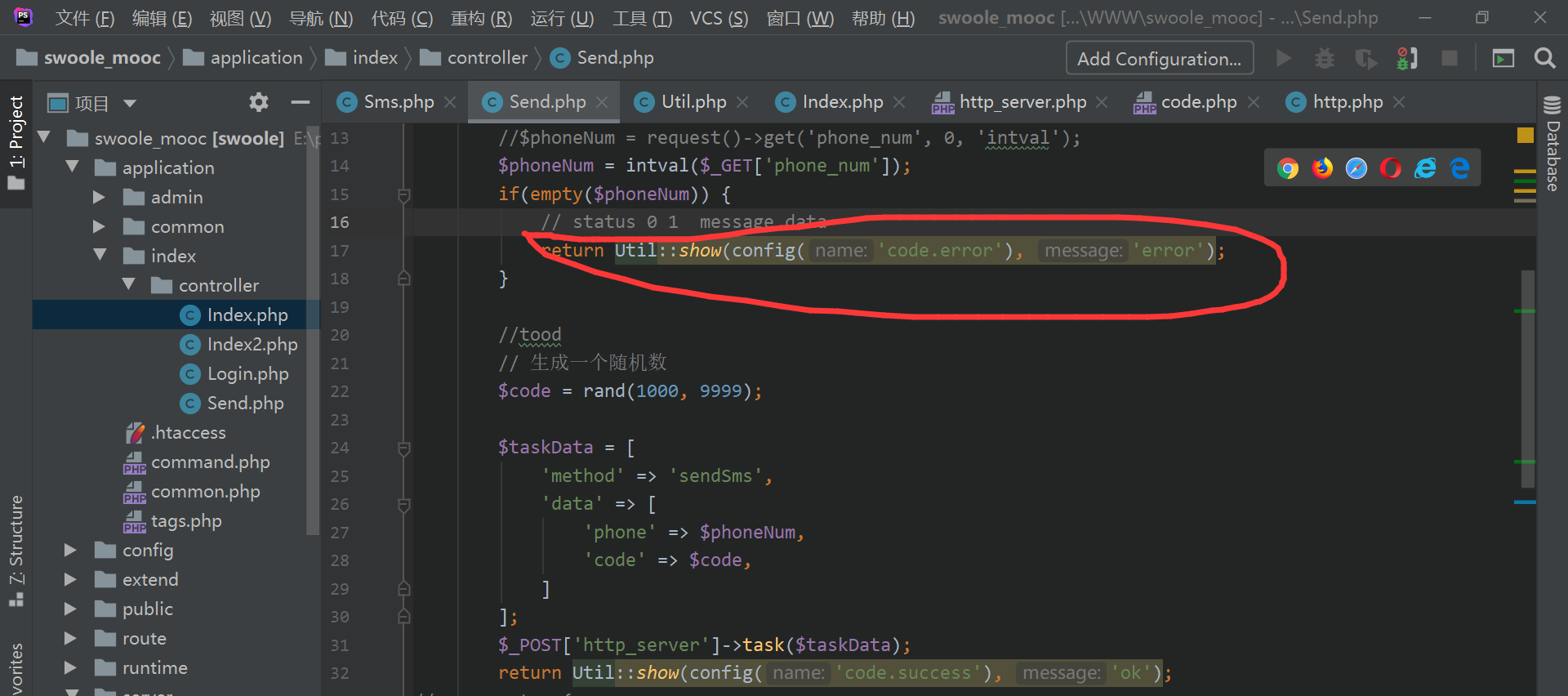Collapse the swoole_mooc root folder
Screen dimensions: 1568x696
click(x=44, y=137)
